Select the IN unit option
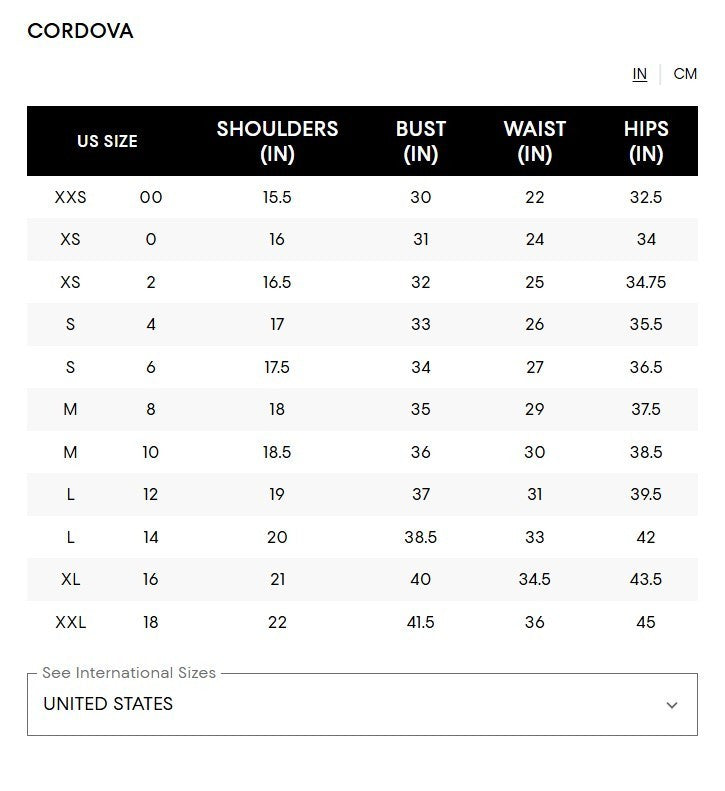Image resolution: width=725 pixels, height=791 pixels. 639,74
